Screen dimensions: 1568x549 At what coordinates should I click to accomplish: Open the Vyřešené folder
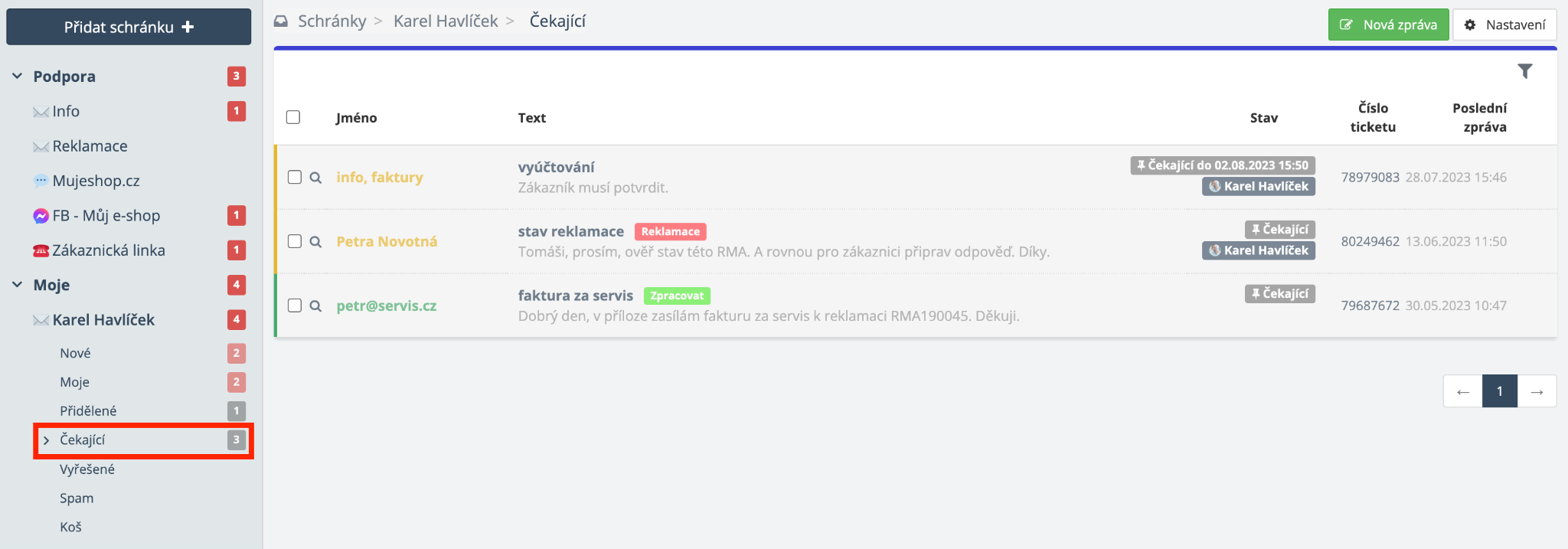point(87,469)
